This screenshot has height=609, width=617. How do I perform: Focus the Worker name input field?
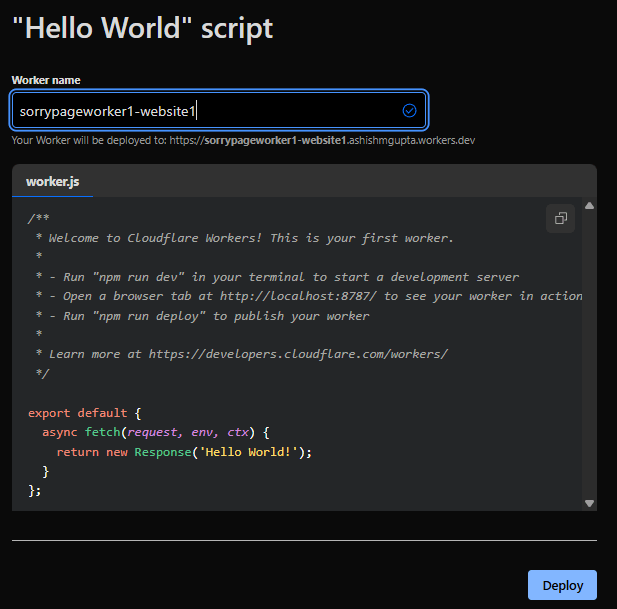pos(200,111)
